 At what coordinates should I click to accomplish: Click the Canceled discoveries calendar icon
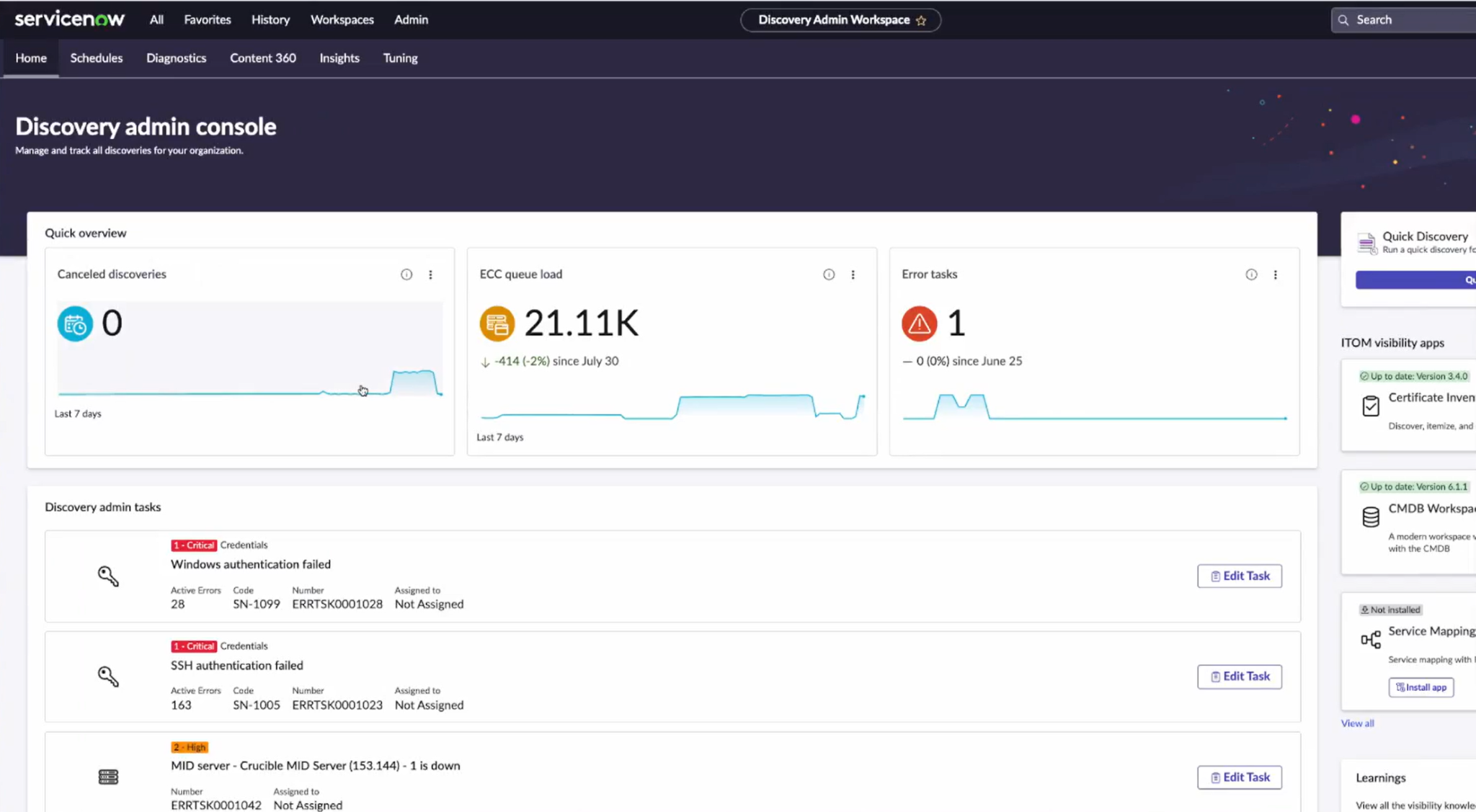[x=74, y=324]
